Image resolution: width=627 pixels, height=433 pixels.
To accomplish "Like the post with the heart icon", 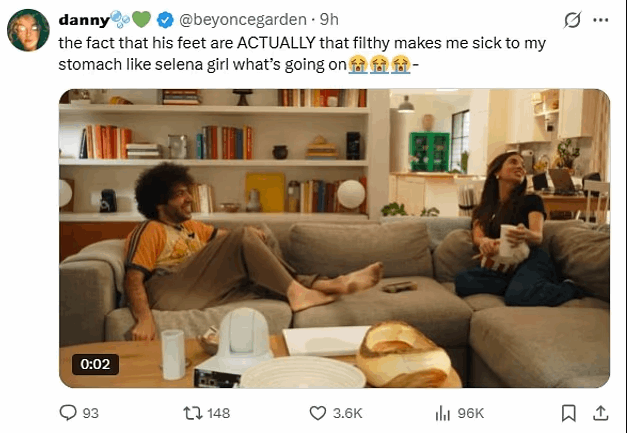I will click(318, 413).
